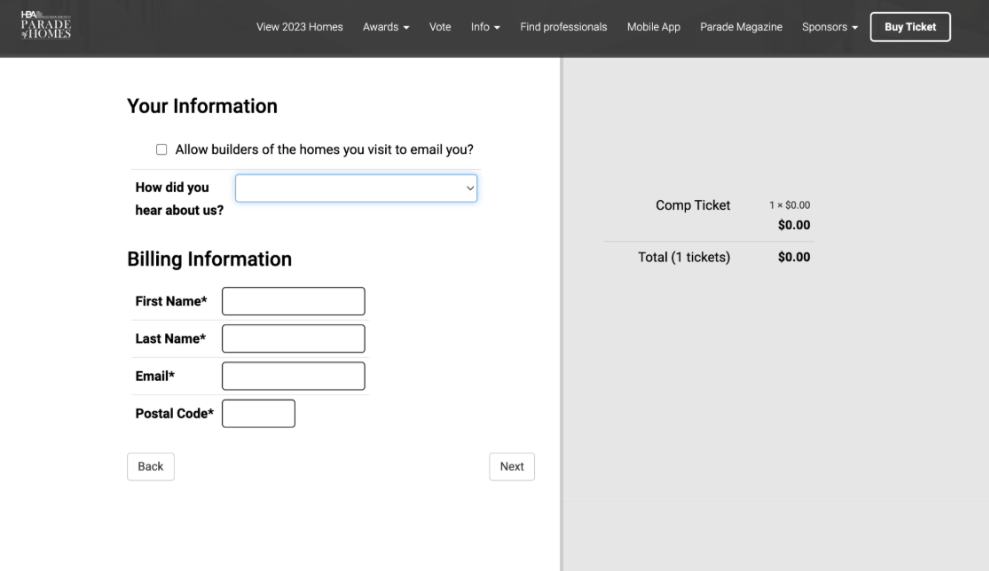Image resolution: width=989 pixels, height=571 pixels.
Task: Focus the Postal Code field
Action: click(258, 413)
